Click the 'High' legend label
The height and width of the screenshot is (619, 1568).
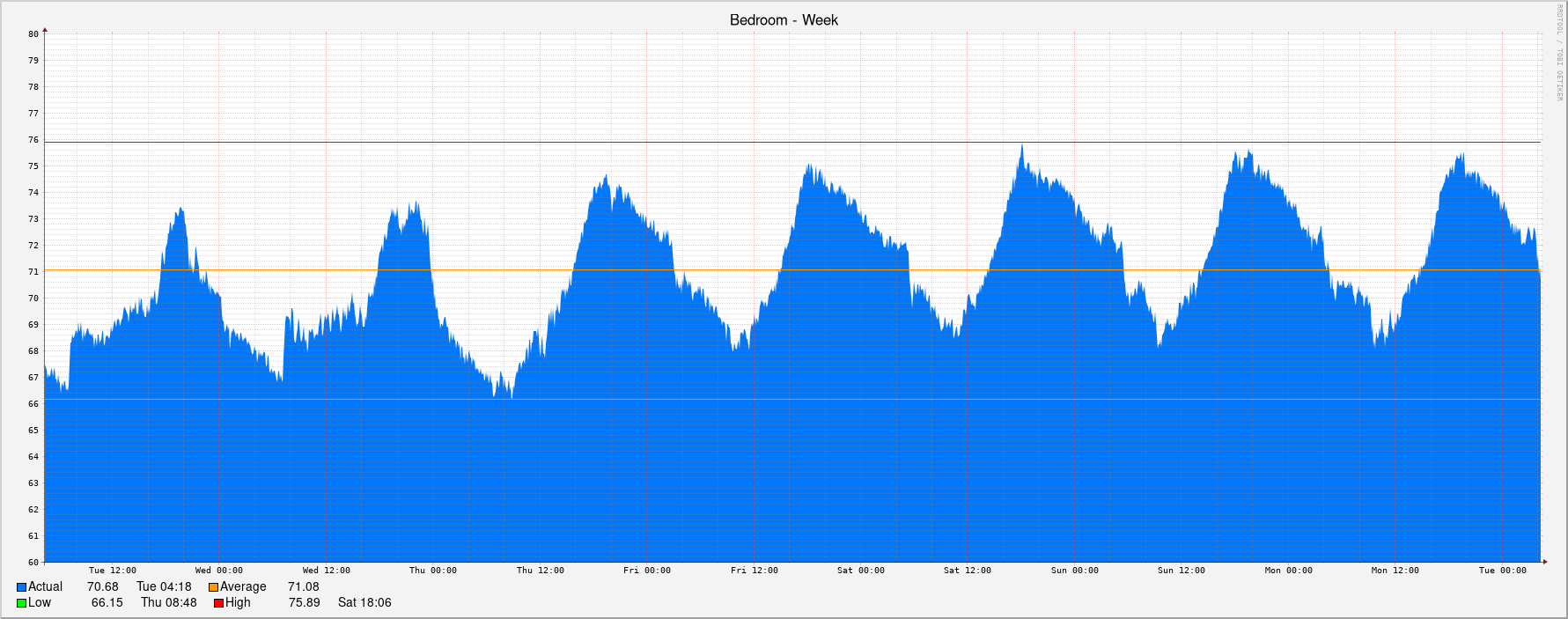click(238, 602)
